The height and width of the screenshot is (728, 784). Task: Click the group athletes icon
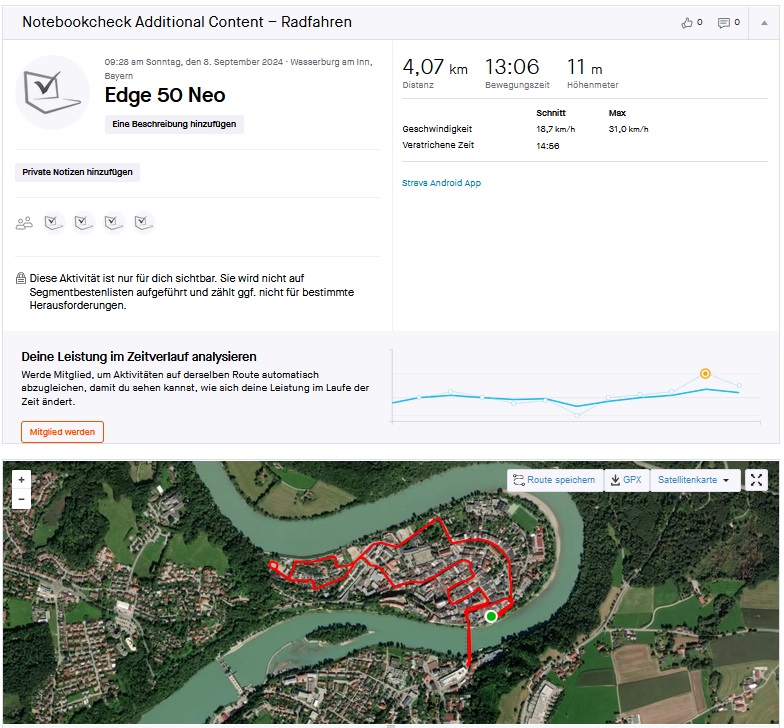24,223
